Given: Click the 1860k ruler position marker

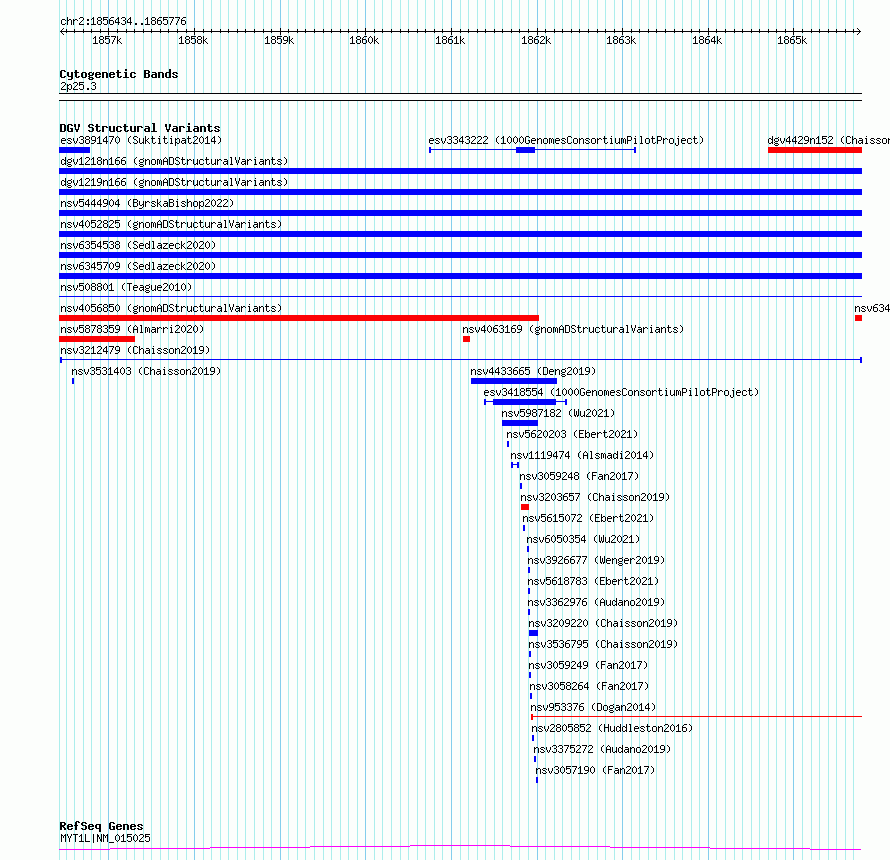Looking at the screenshot, I should 364,40.
